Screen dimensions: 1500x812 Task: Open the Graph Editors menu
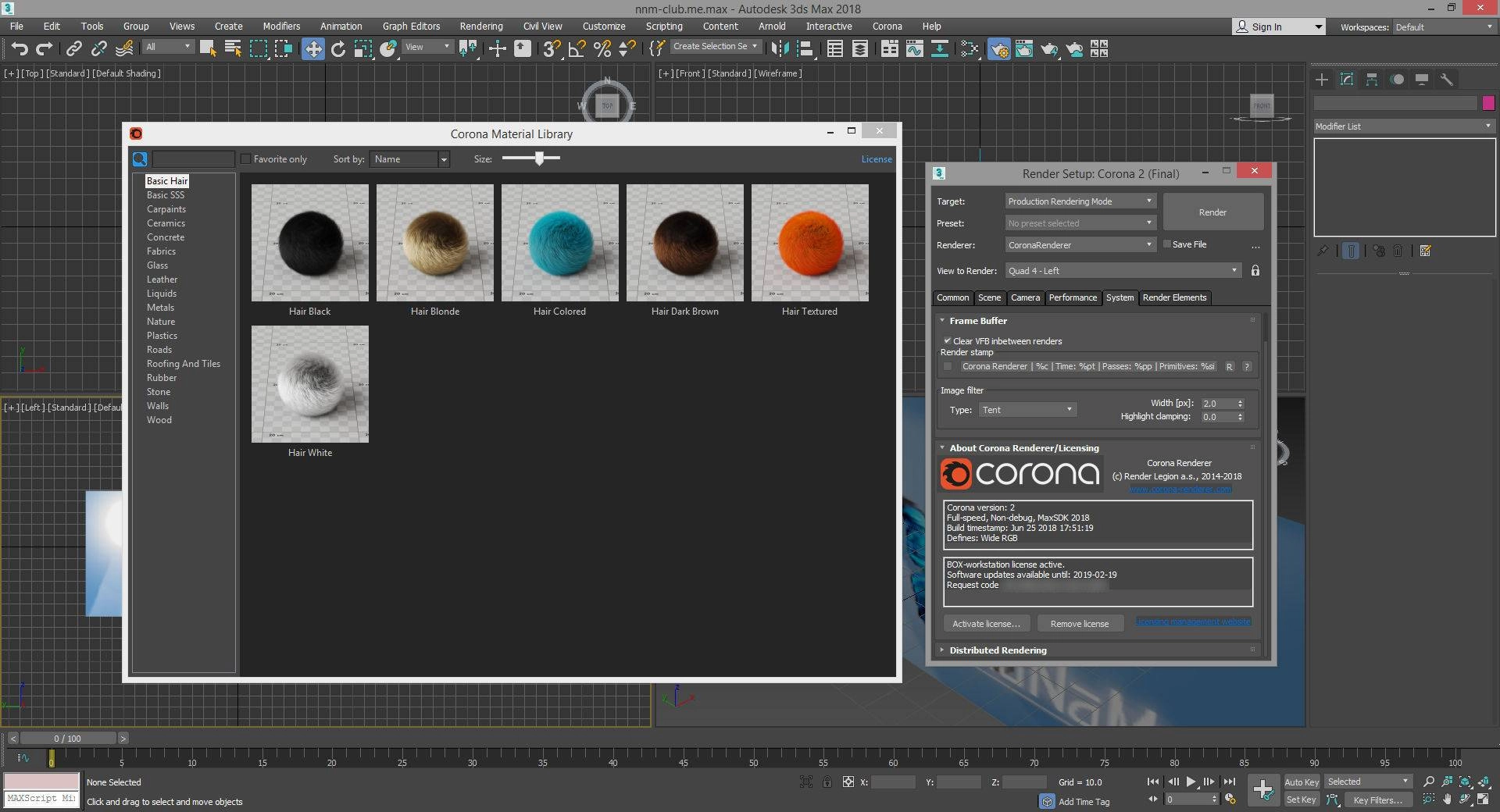[x=411, y=26]
